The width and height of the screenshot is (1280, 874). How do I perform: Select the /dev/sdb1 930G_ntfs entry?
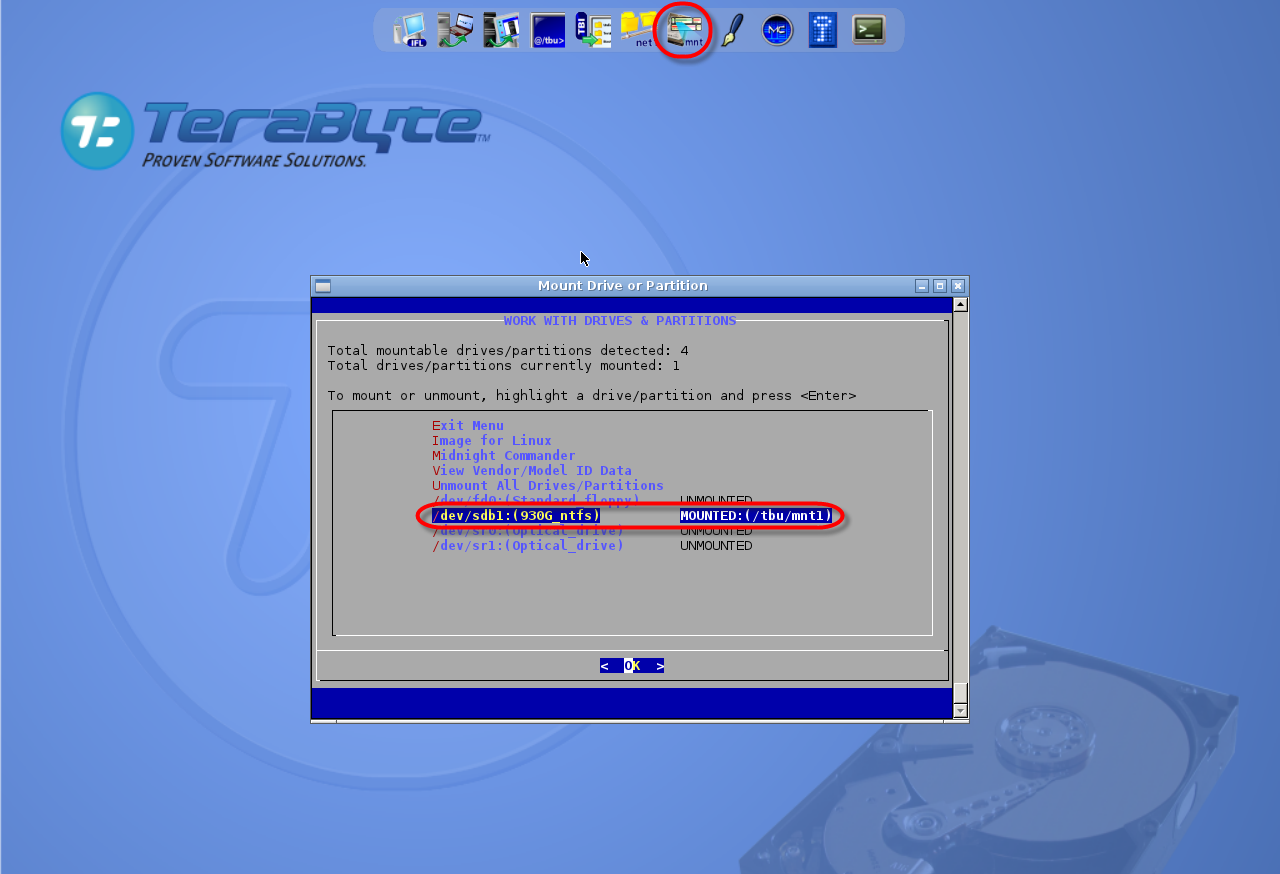click(x=516, y=516)
